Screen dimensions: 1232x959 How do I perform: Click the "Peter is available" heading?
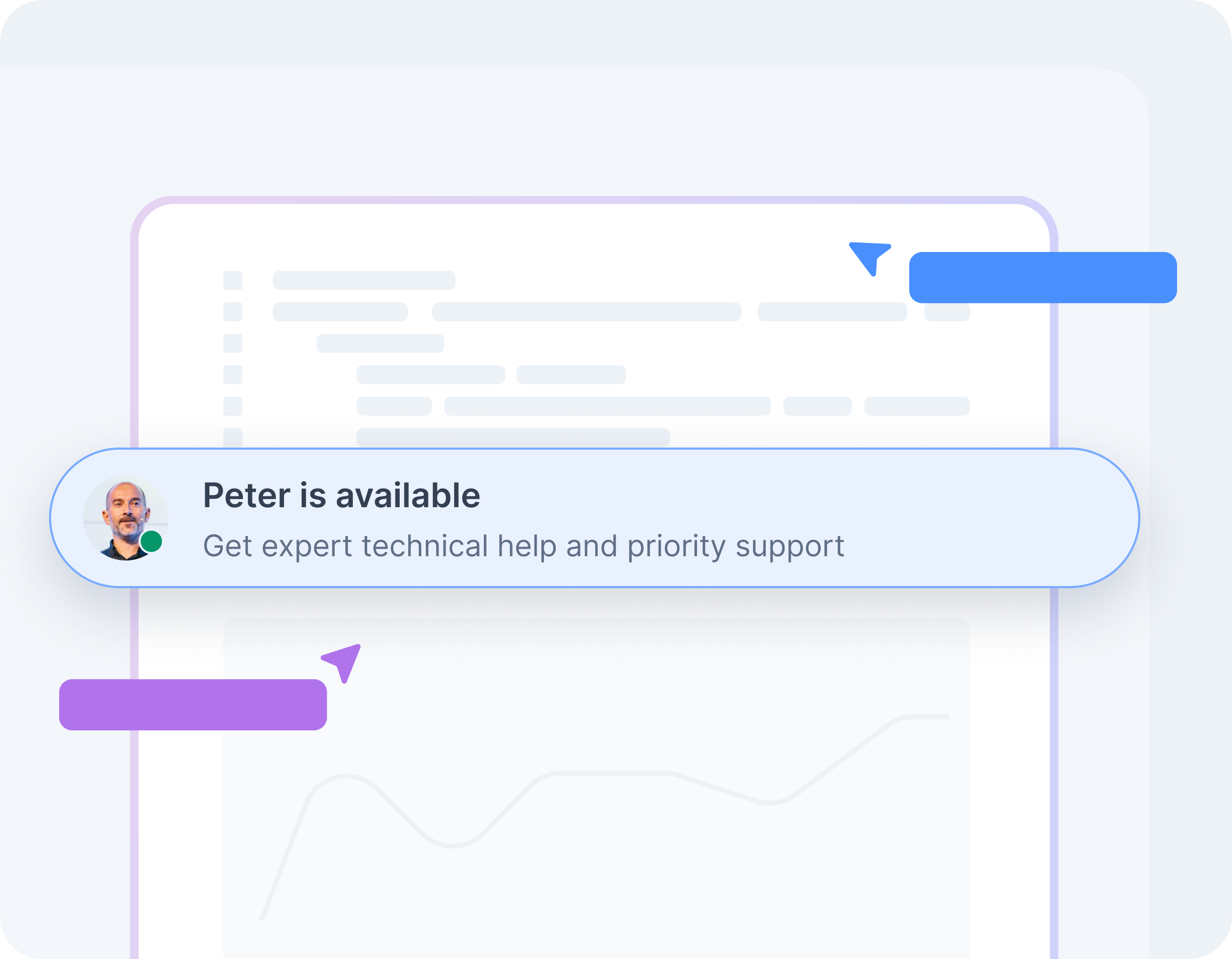[x=341, y=495]
